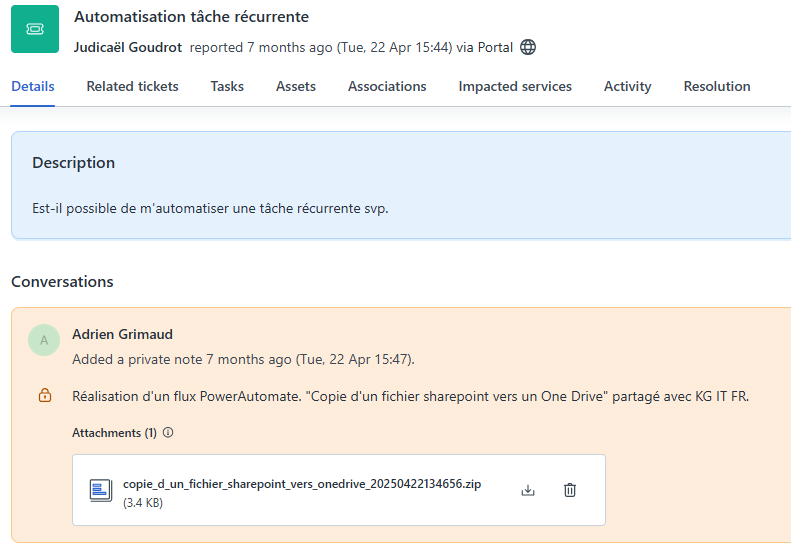Click requester name Judicaël Goudrot
Viewport: 791px width, 545px height.
(x=129, y=47)
